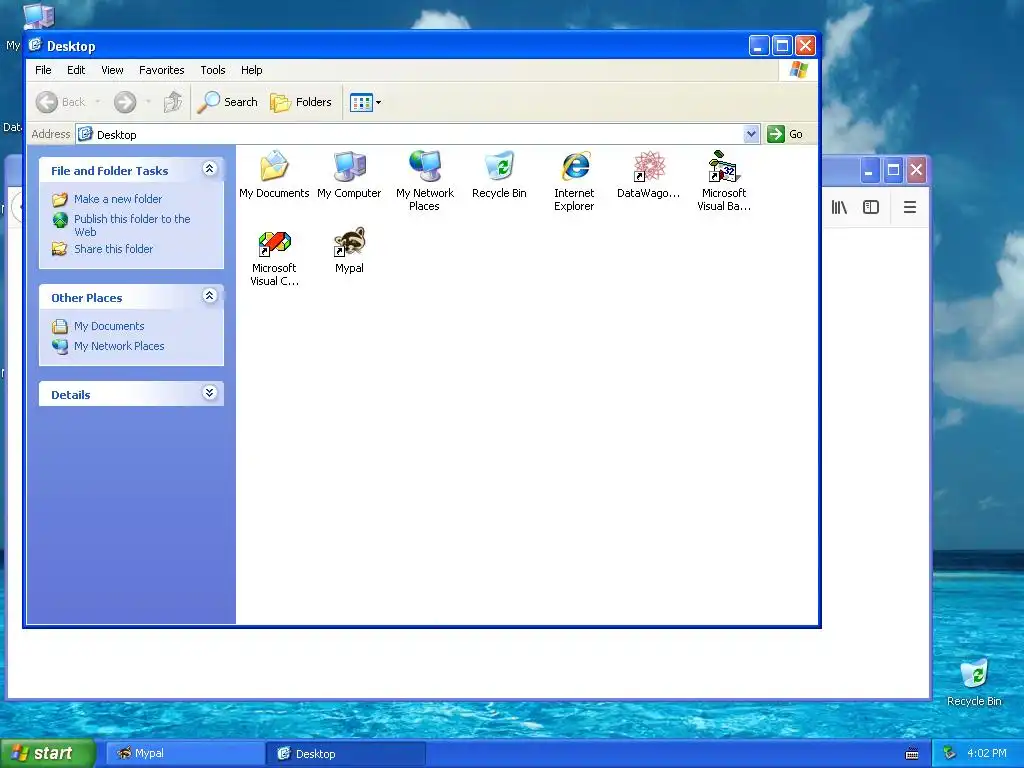Image resolution: width=1024 pixels, height=768 pixels.
Task: Expand the Details panel
Action: click(209, 392)
